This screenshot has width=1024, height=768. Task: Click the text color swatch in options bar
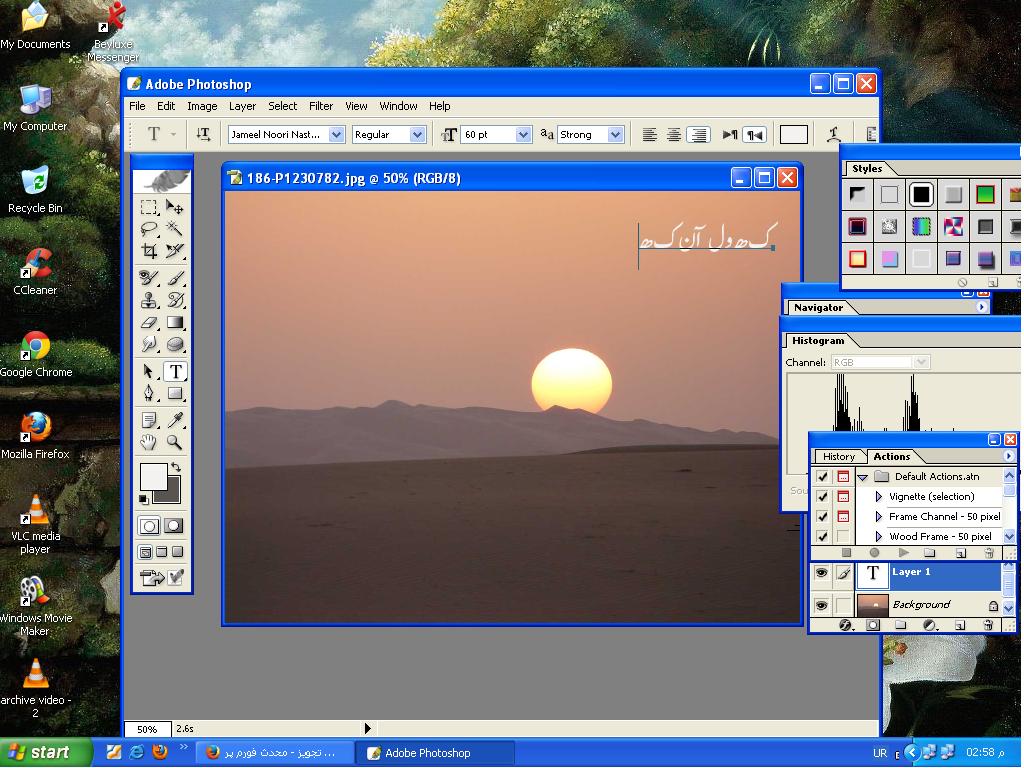coord(794,135)
